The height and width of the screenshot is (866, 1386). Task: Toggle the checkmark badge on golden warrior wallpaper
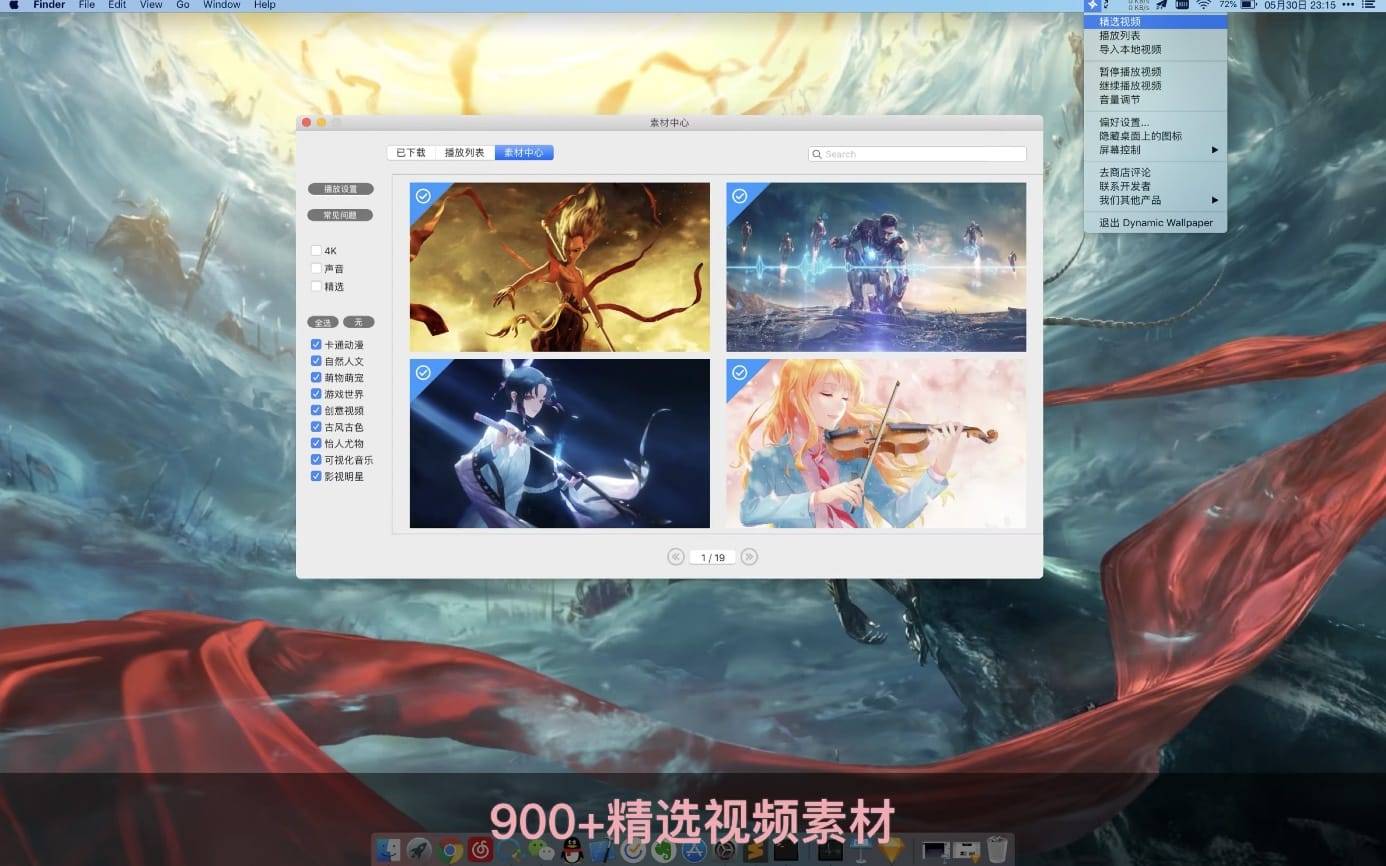tap(423, 196)
